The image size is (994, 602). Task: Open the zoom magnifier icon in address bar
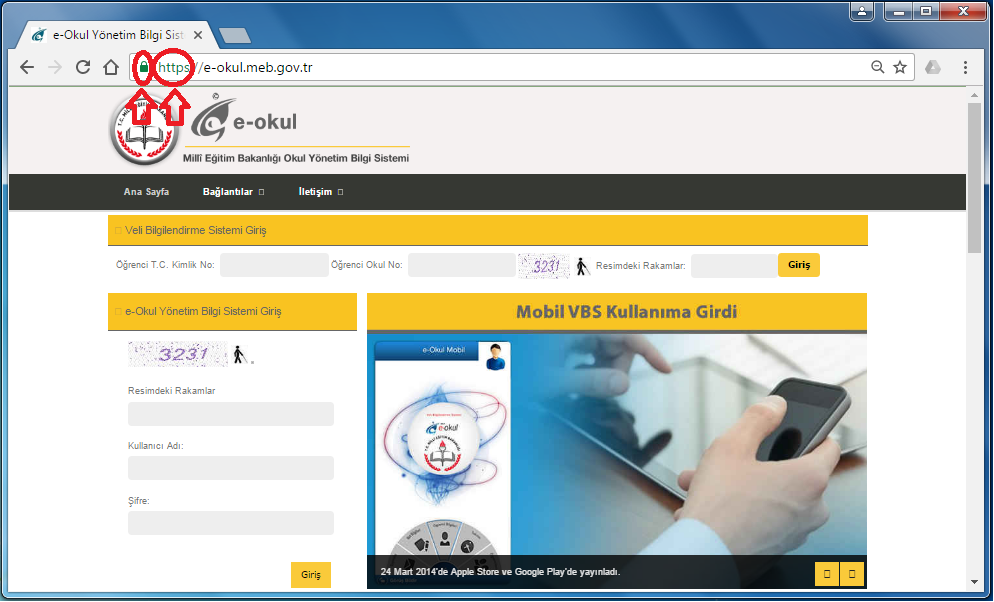[x=877, y=67]
